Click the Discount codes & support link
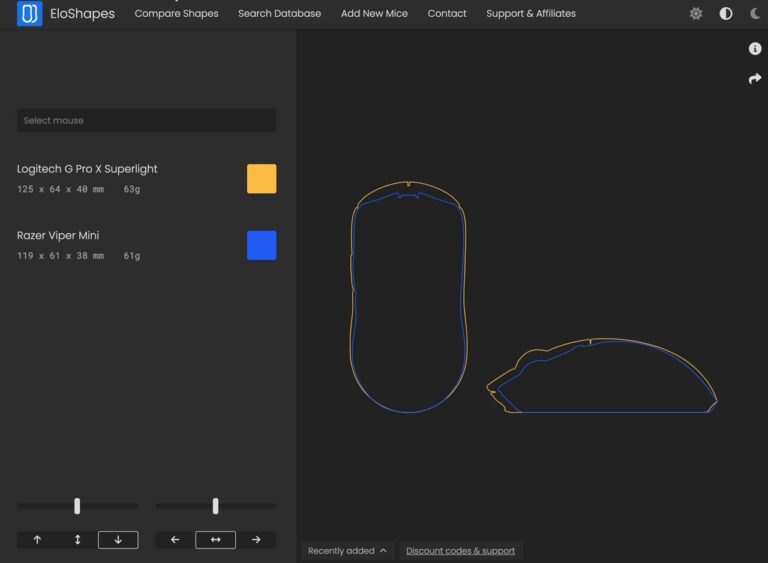The width and height of the screenshot is (768, 563). (x=460, y=551)
